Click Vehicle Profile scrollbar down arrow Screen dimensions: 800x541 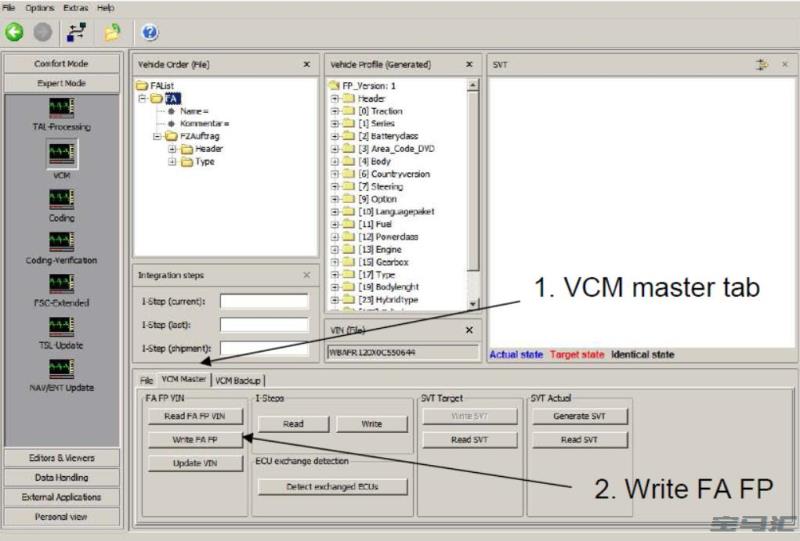coord(473,304)
